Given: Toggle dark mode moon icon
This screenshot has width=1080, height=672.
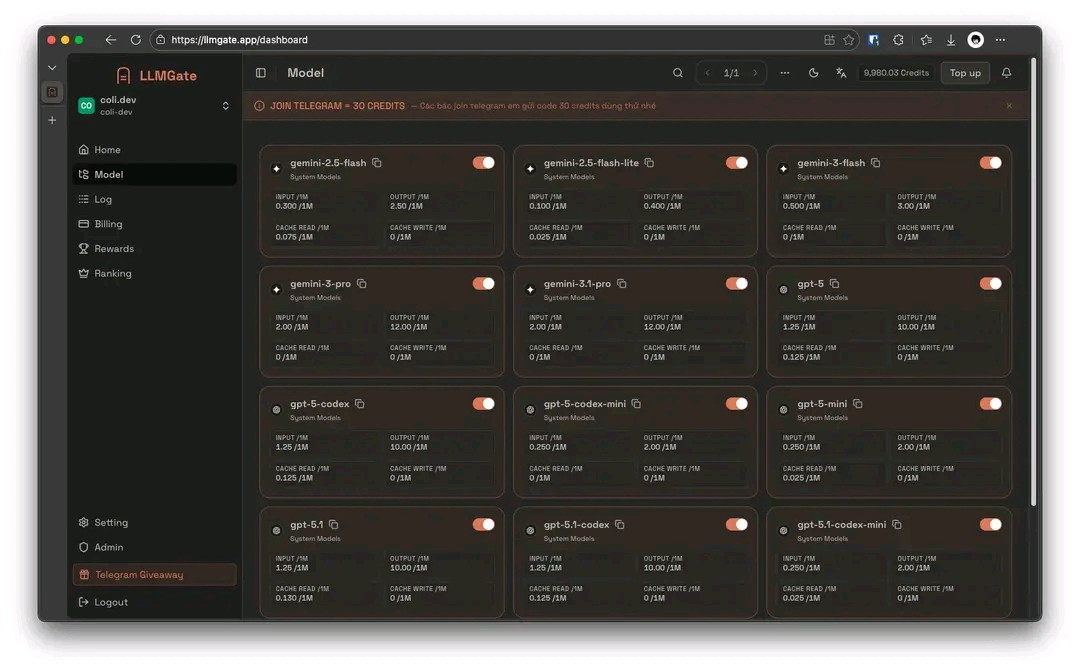Looking at the screenshot, I should pos(813,73).
